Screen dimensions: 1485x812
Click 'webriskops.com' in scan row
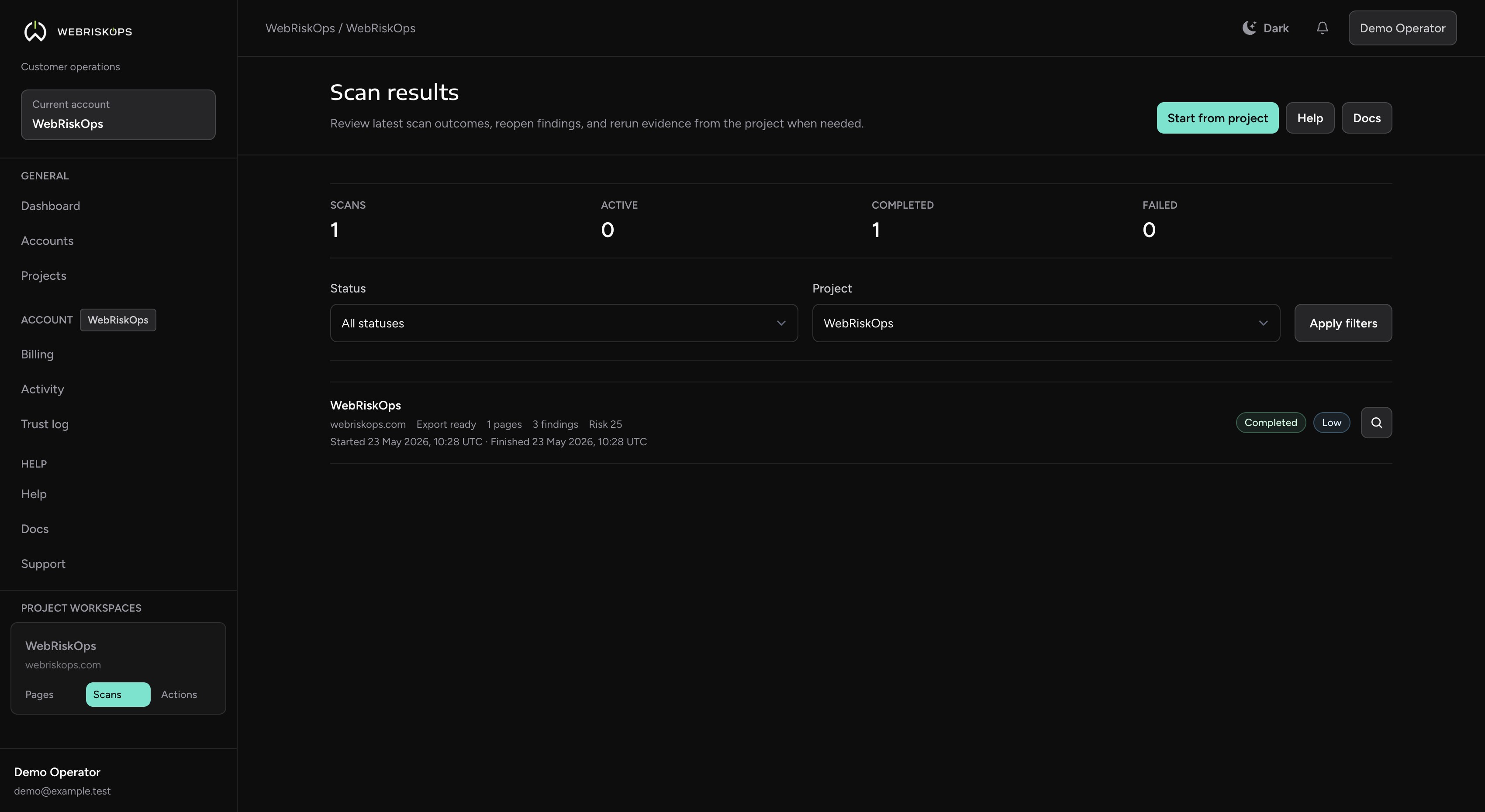tap(368, 424)
